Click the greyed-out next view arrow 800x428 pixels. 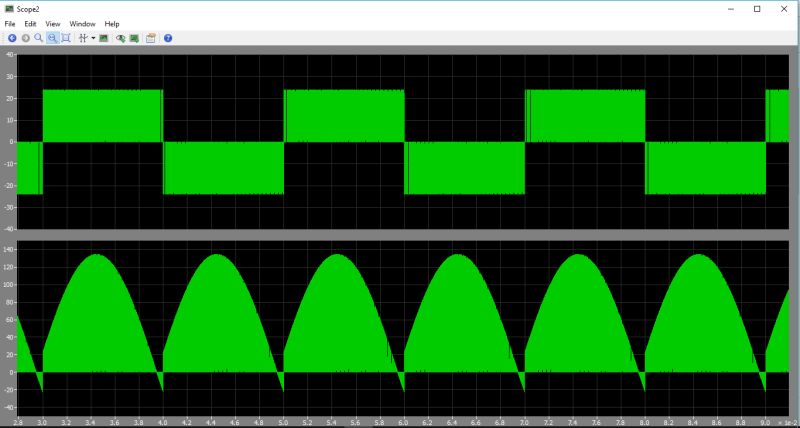(26, 38)
